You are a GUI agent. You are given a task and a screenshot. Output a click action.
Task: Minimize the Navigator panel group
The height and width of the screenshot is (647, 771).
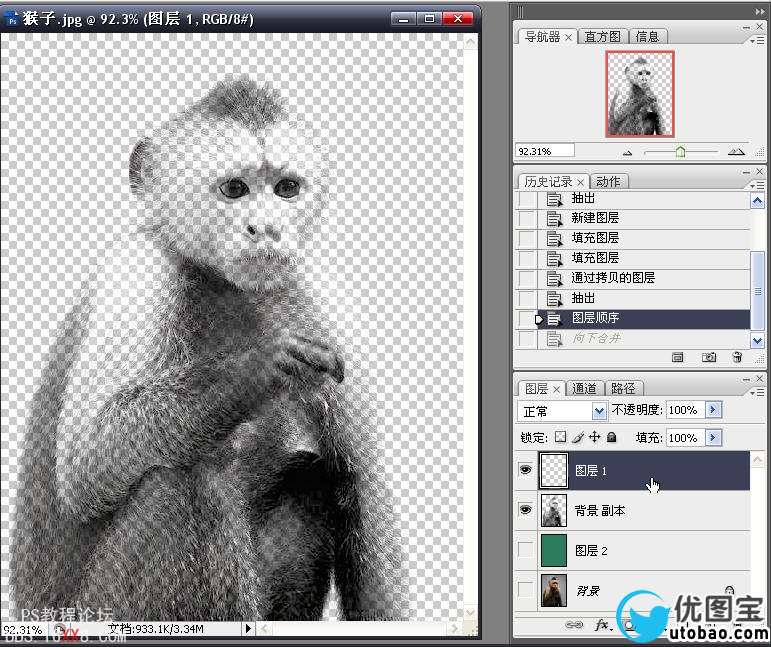tap(746, 28)
